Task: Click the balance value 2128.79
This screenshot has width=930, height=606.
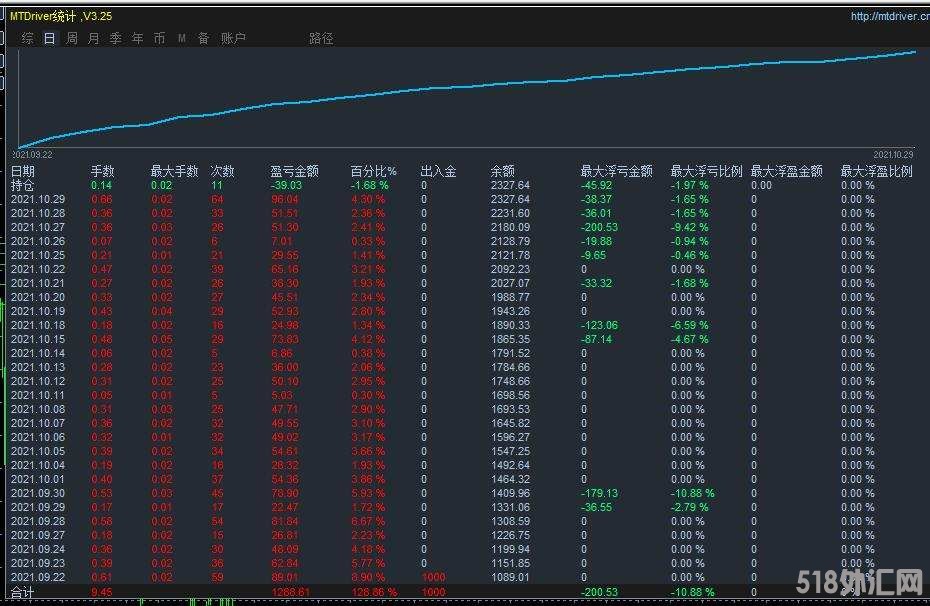Action: 510,241
